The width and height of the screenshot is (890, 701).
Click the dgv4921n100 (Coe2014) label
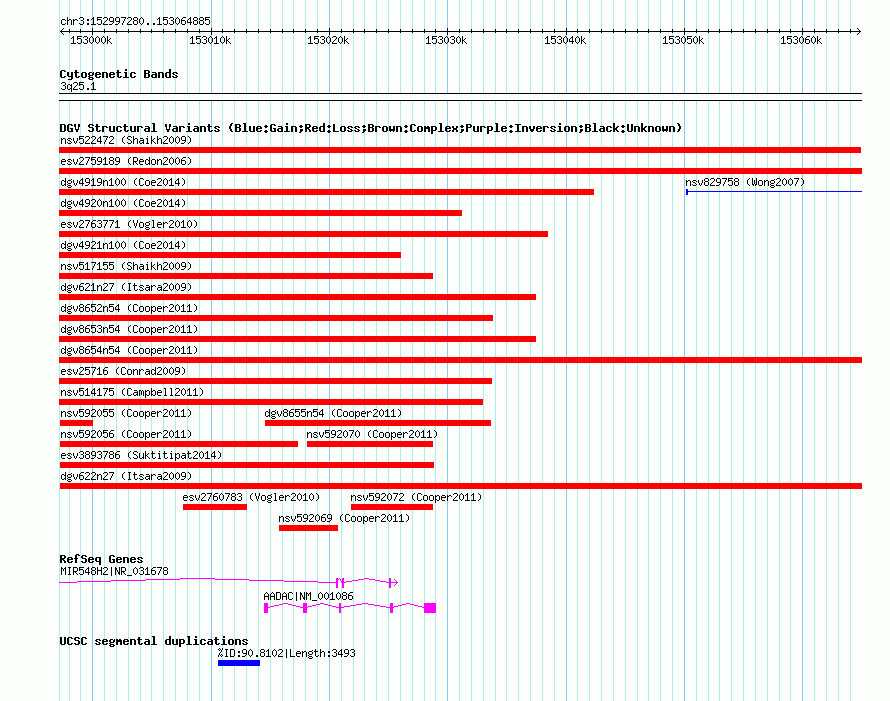123,245
